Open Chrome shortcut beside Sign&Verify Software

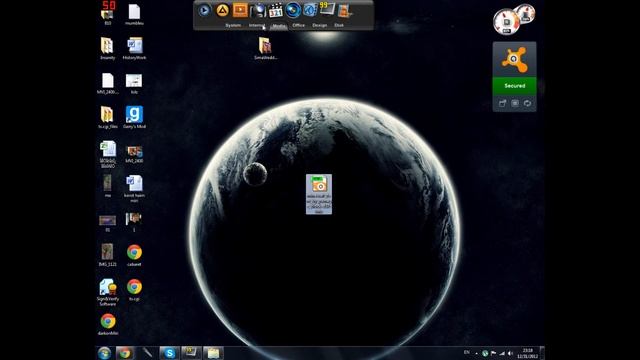[x=134, y=290]
